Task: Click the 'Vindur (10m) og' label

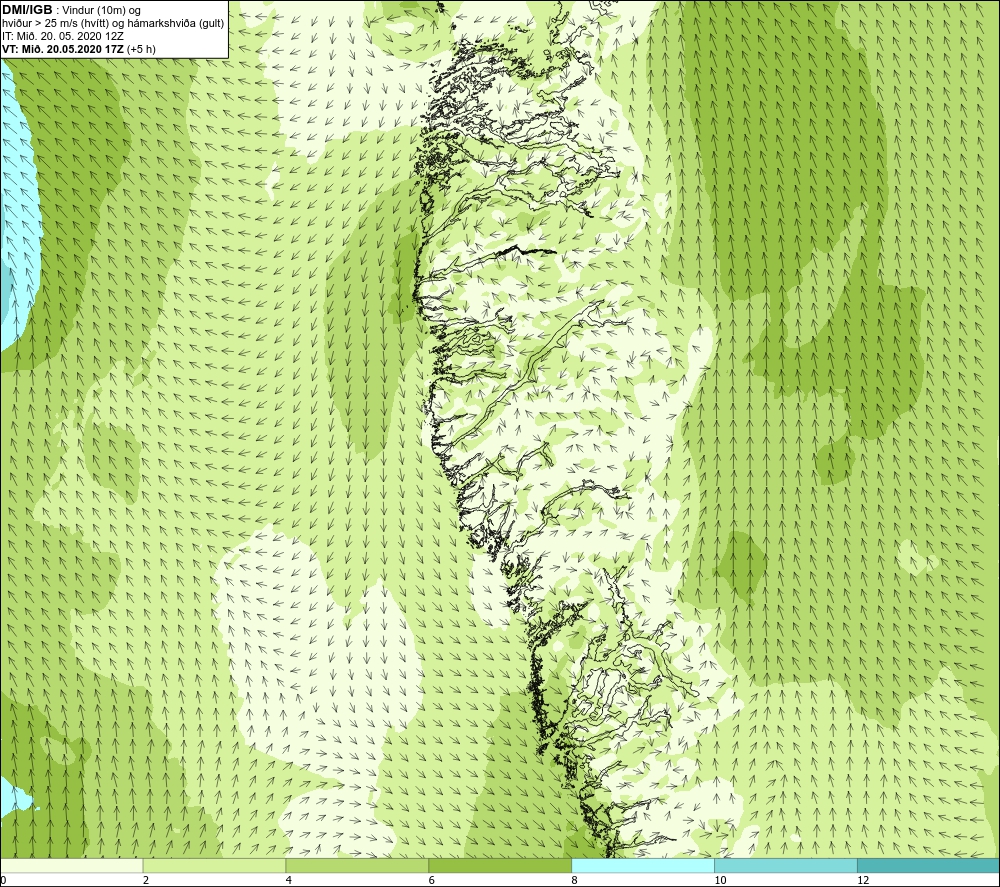Action: tap(101, 11)
